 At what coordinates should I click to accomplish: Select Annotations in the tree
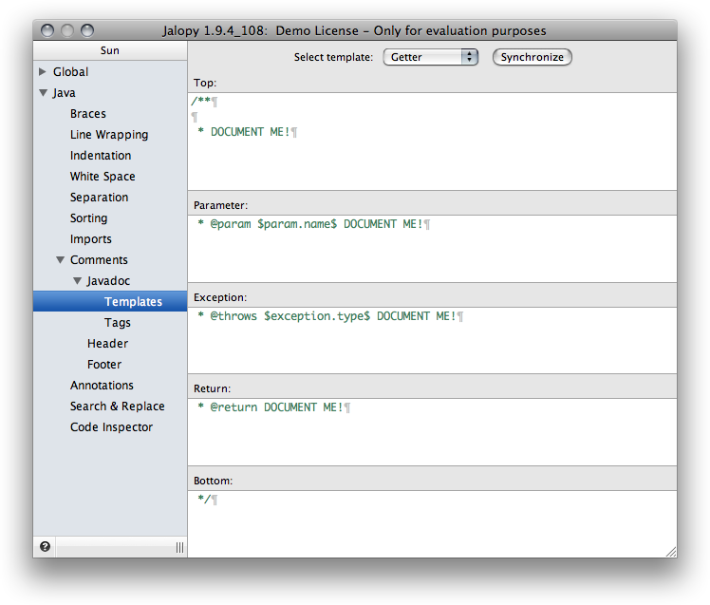tap(102, 385)
